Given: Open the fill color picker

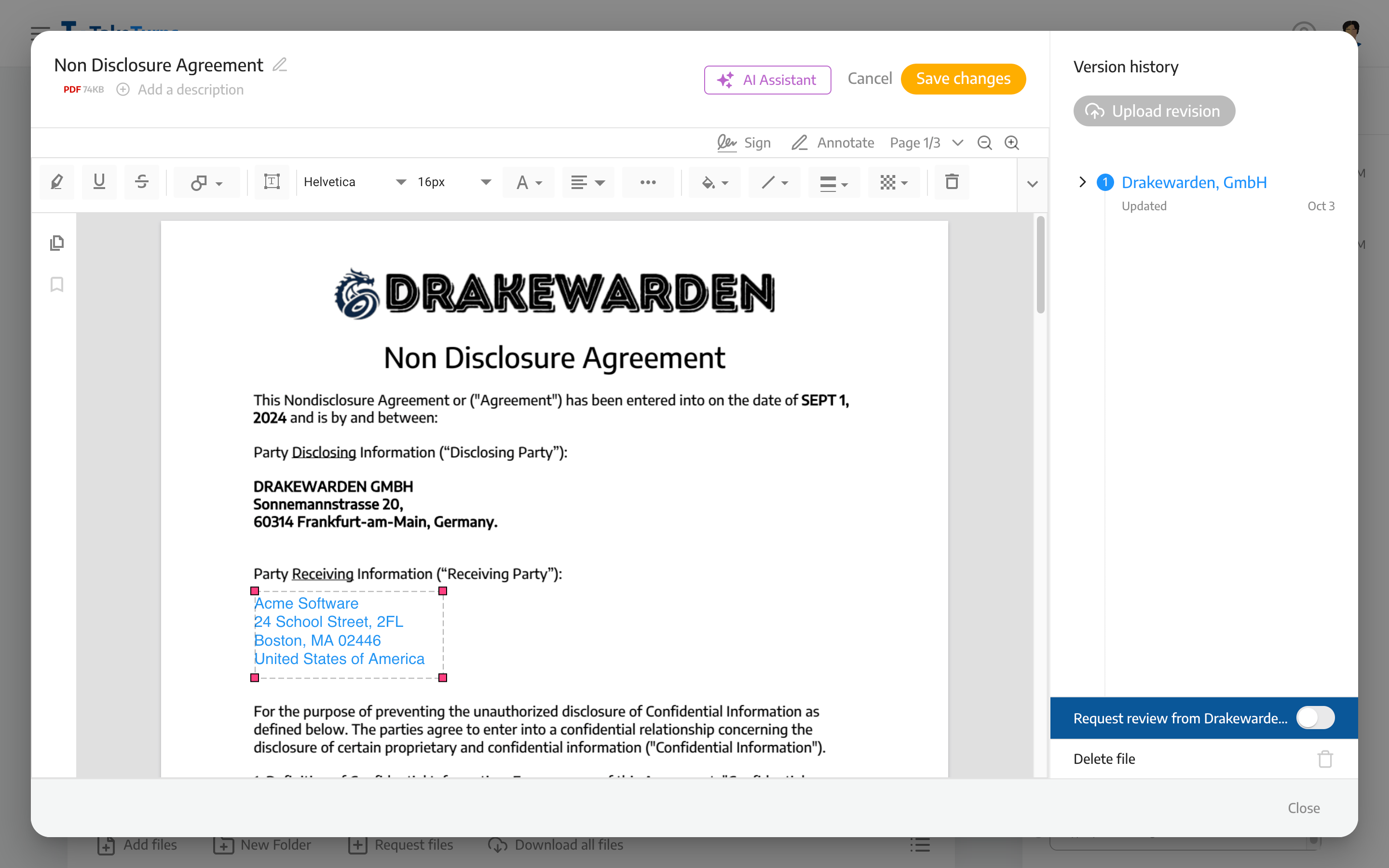Looking at the screenshot, I should [715, 183].
